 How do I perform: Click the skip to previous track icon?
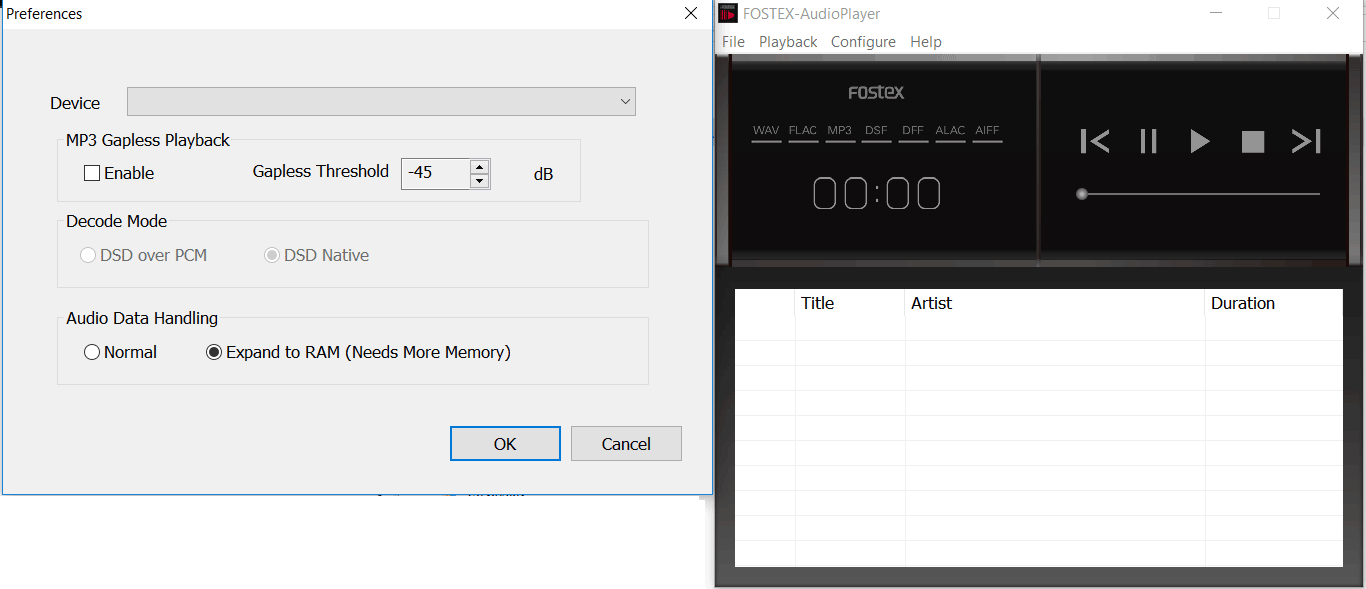pyautogui.click(x=1095, y=142)
